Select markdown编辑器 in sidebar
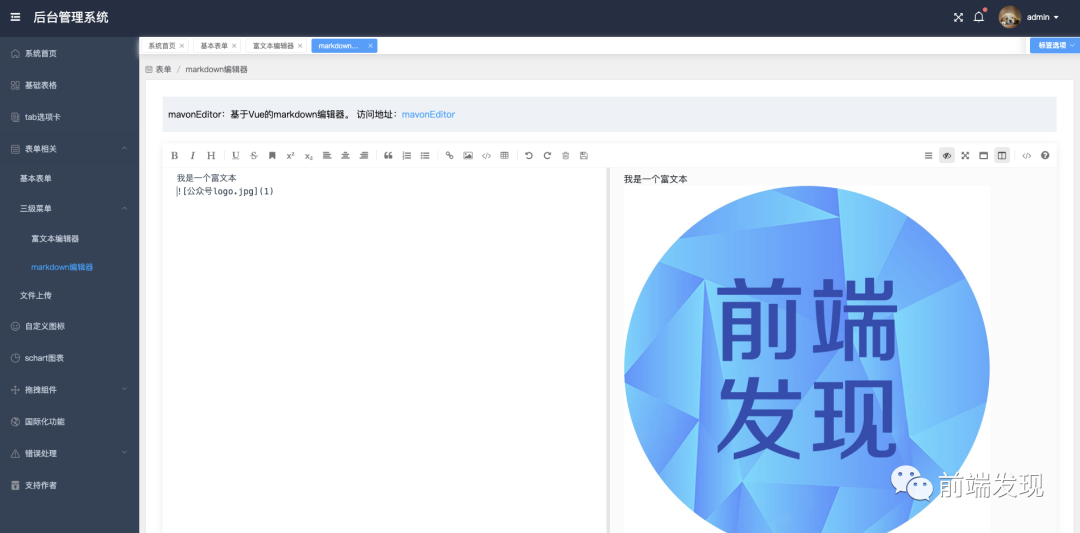The height and width of the screenshot is (533, 1080). [x=69, y=267]
